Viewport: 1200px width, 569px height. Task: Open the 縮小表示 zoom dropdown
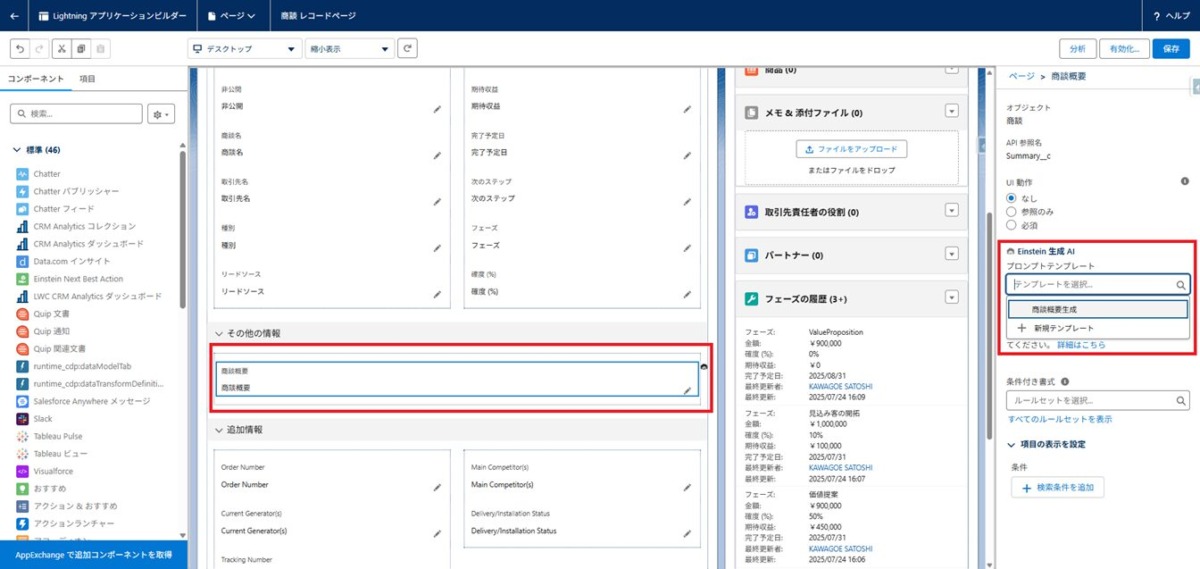[x=349, y=48]
